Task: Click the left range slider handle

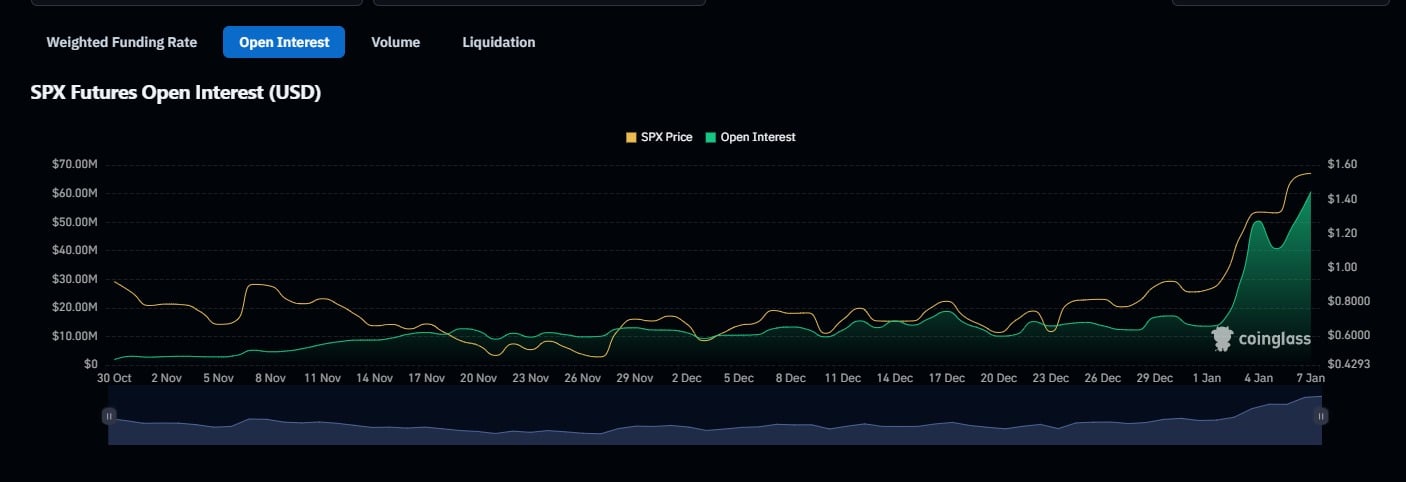Action: click(109, 416)
